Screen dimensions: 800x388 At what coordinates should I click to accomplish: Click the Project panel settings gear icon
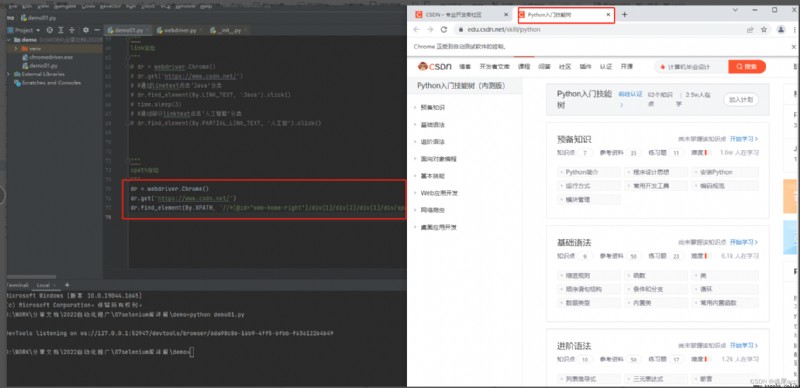coord(85,30)
